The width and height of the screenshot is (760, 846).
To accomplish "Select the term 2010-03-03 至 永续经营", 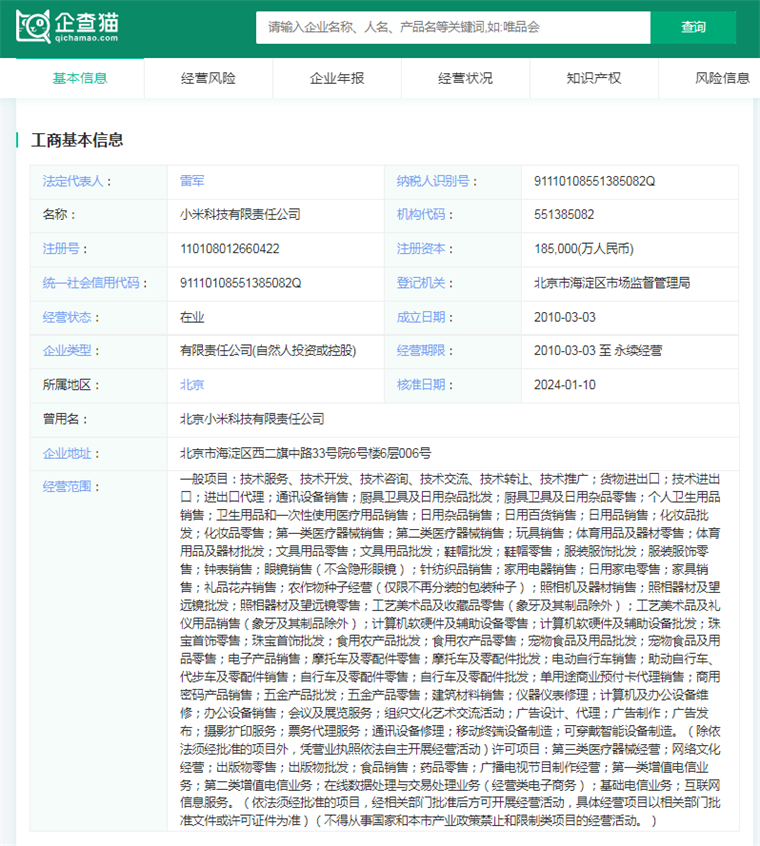I will [x=598, y=351].
